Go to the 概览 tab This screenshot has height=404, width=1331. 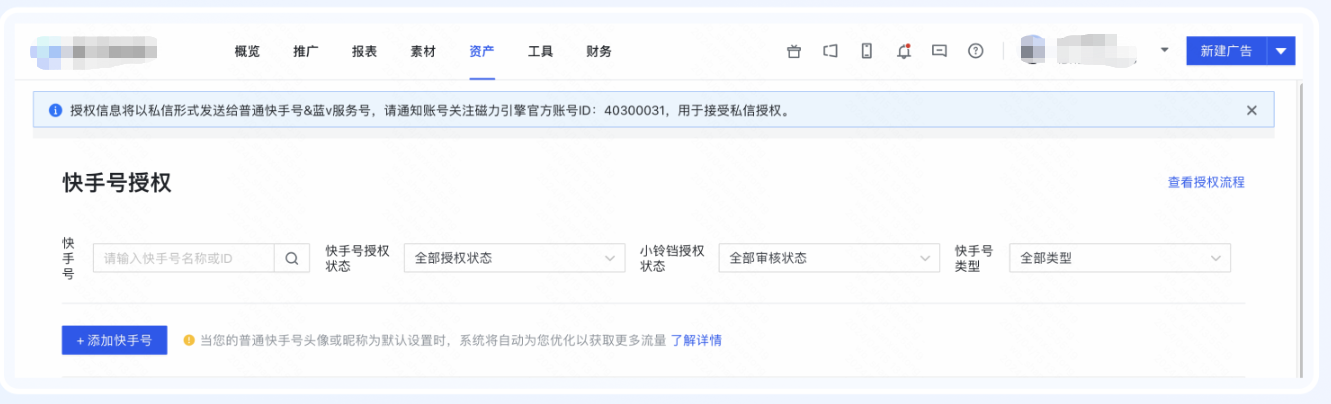(x=247, y=51)
